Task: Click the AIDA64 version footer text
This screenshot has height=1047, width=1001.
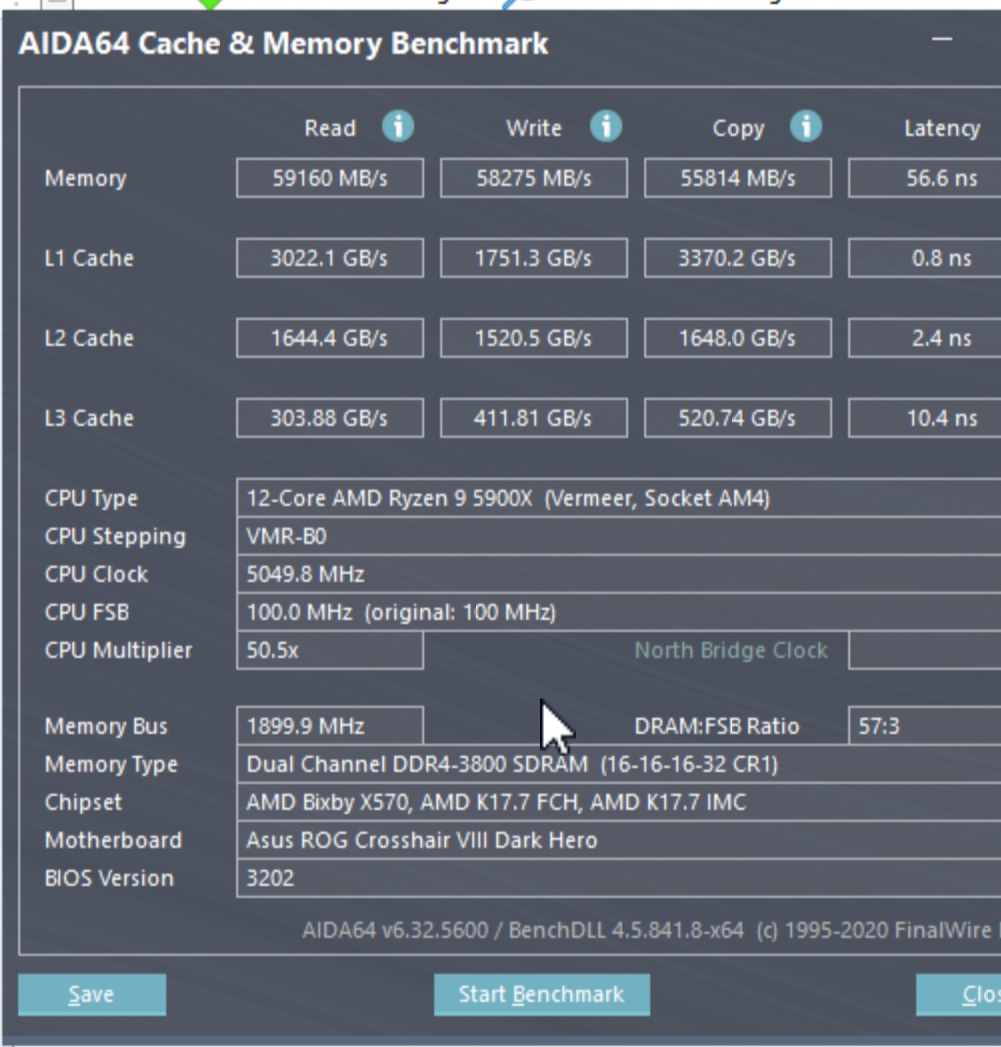Action: (x=651, y=930)
